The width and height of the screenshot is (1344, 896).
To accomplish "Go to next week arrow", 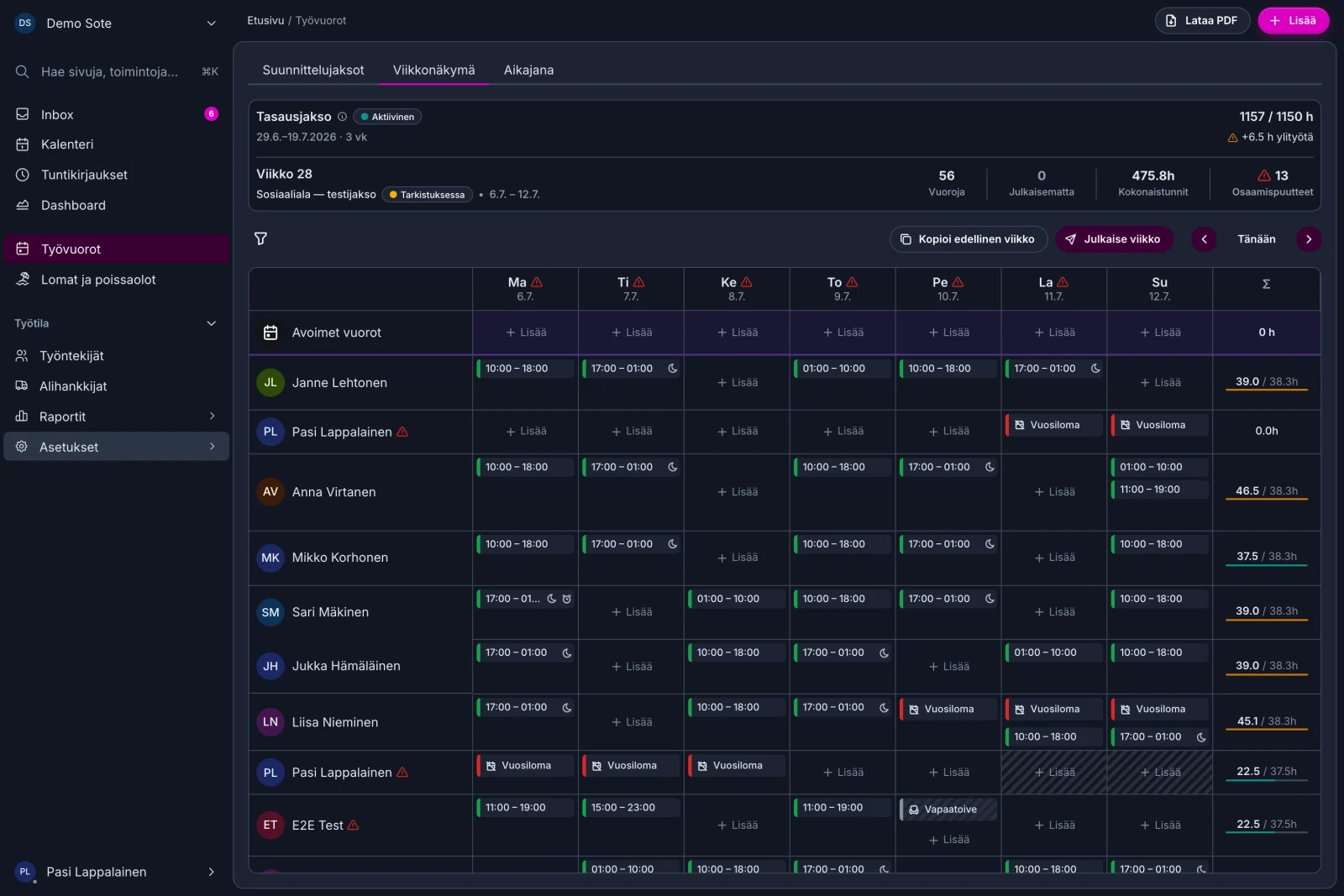I will point(1309,239).
